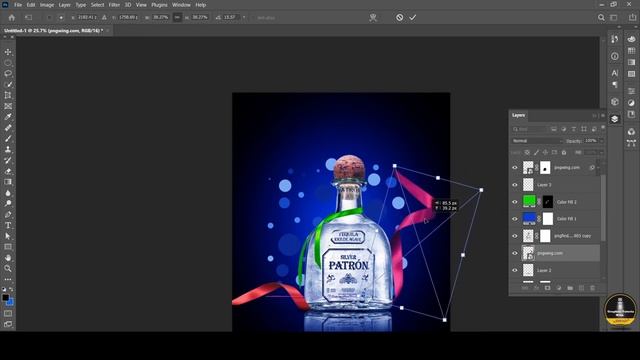Select the Zoom tool
Viewport: 640px width, 360px height.
[x=8, y=269]
